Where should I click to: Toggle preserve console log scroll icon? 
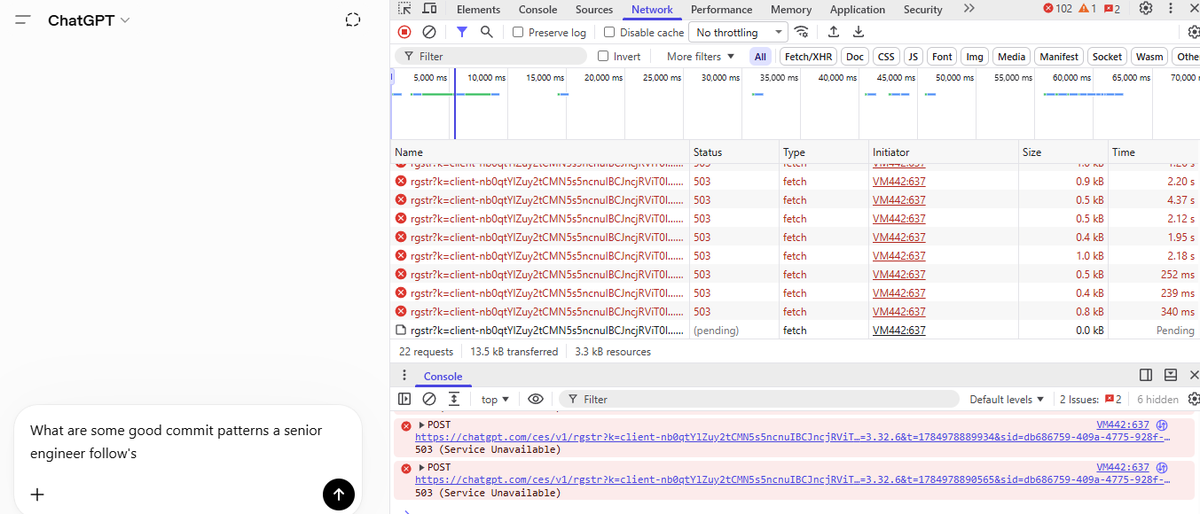(x=453, y=399)
